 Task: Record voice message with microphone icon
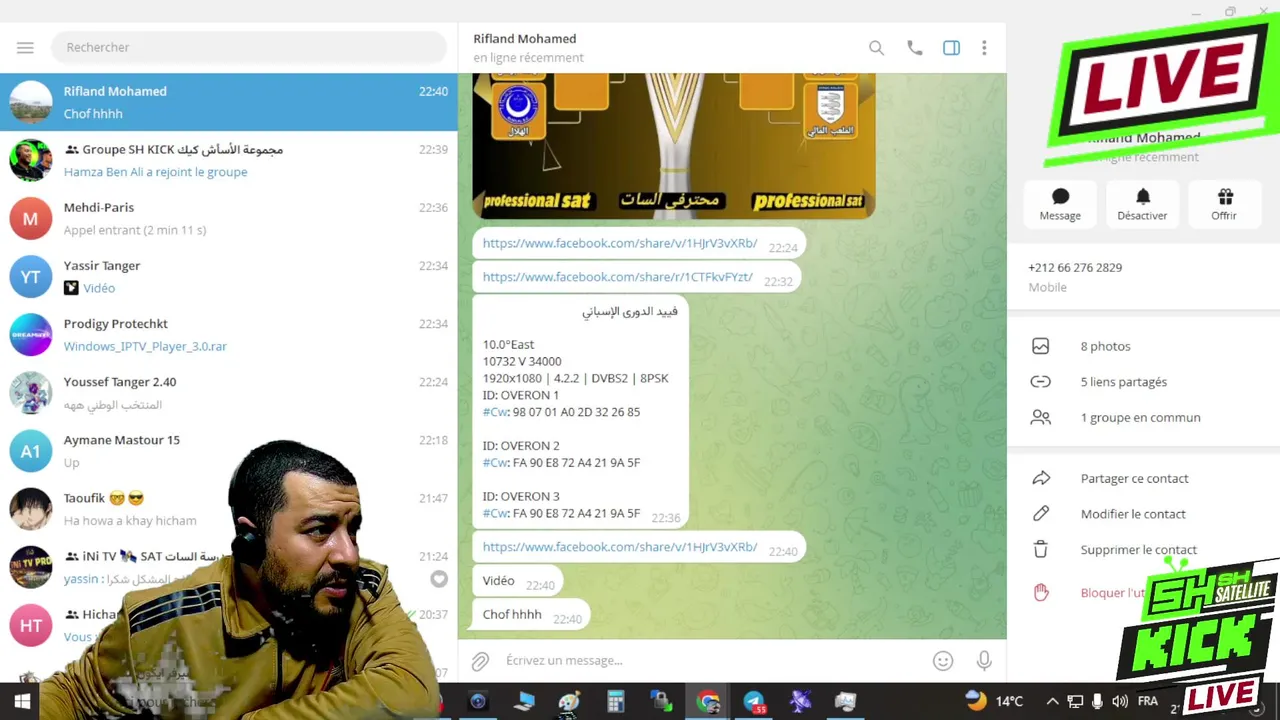pos(984,661)
